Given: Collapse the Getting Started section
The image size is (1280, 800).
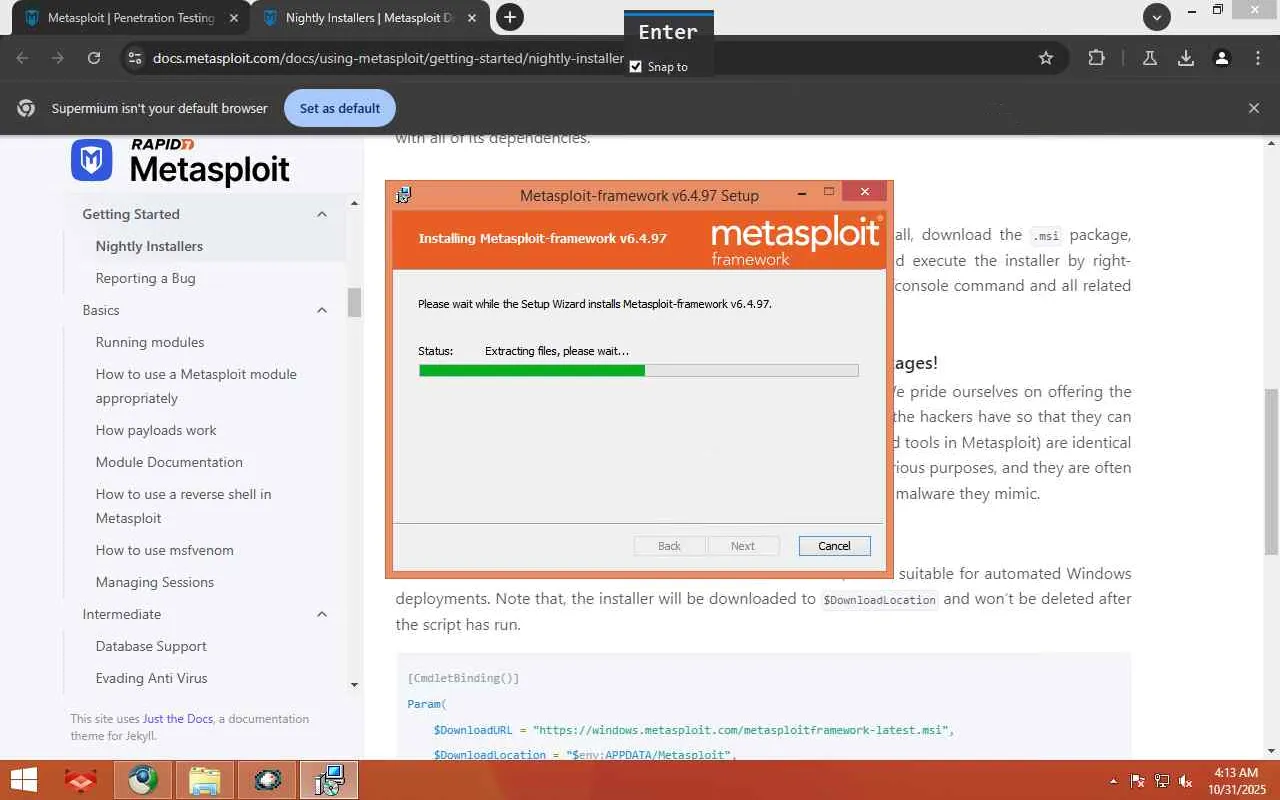Looking at the screenshot, I should click(x=322, y=214).
